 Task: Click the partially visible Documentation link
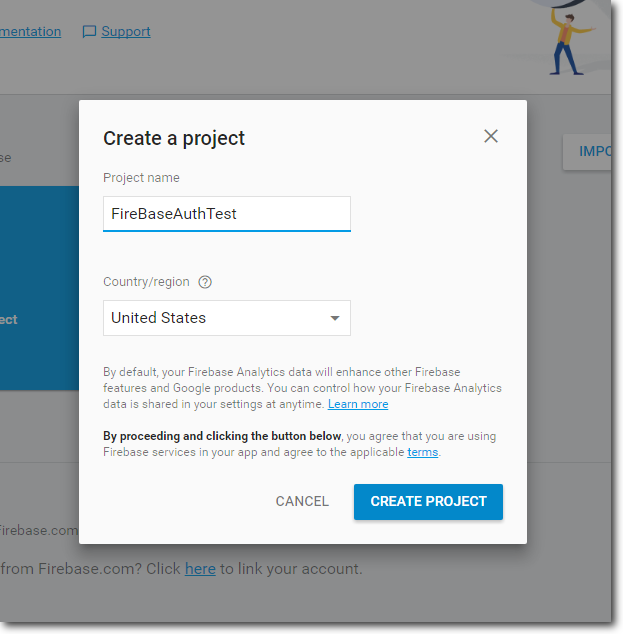pos(30,32)
